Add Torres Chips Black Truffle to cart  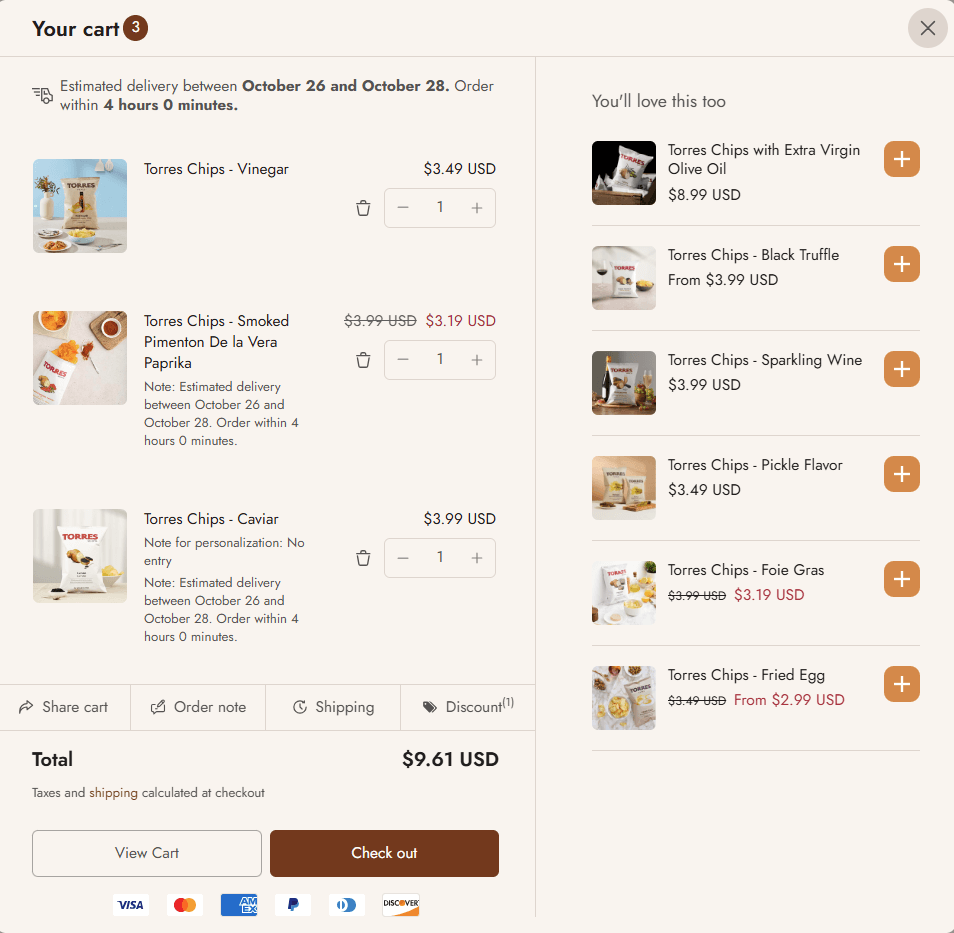(x=901, y=264)
